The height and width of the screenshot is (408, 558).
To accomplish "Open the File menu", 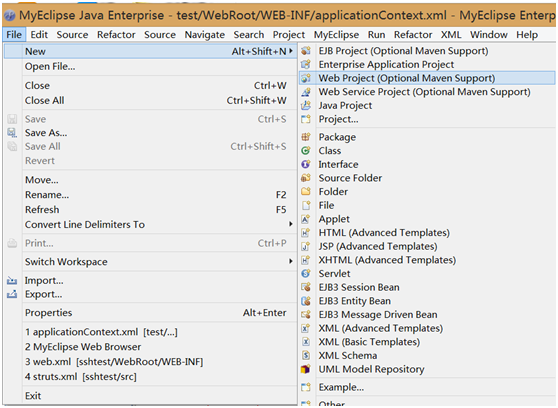I will [14, 35].
